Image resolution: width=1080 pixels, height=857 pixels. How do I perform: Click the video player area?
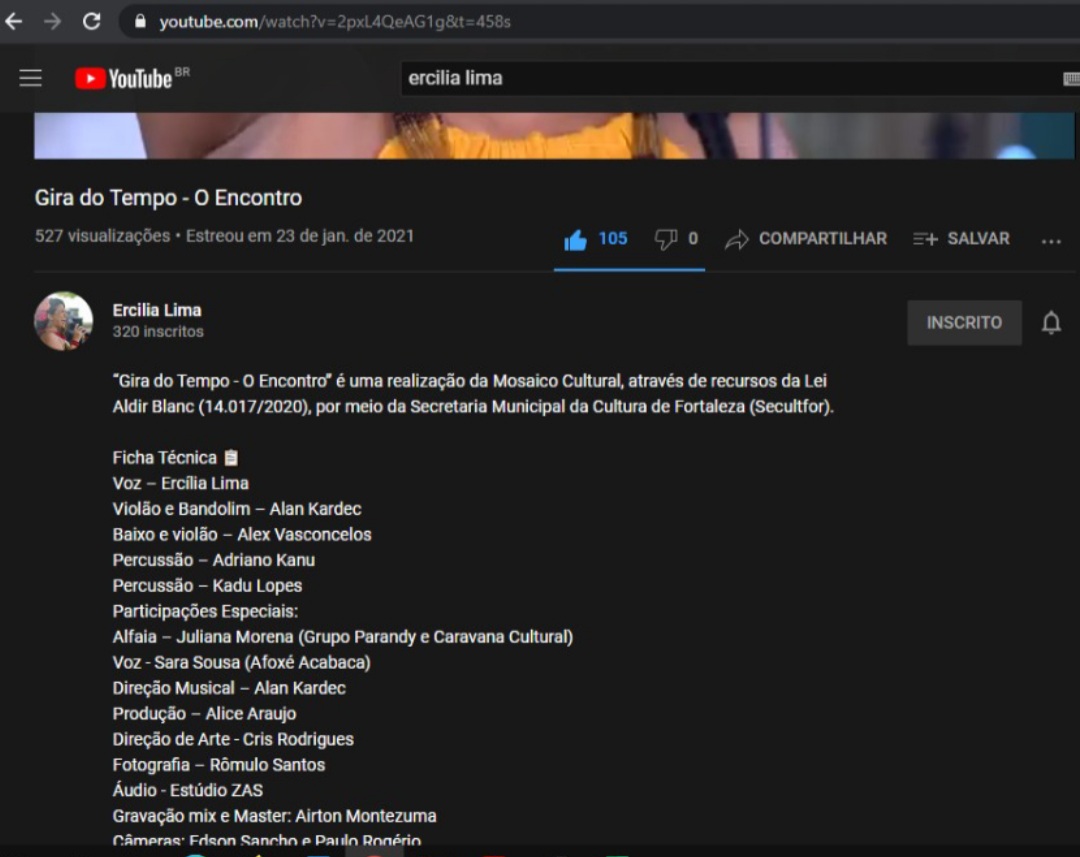[554, 136]
